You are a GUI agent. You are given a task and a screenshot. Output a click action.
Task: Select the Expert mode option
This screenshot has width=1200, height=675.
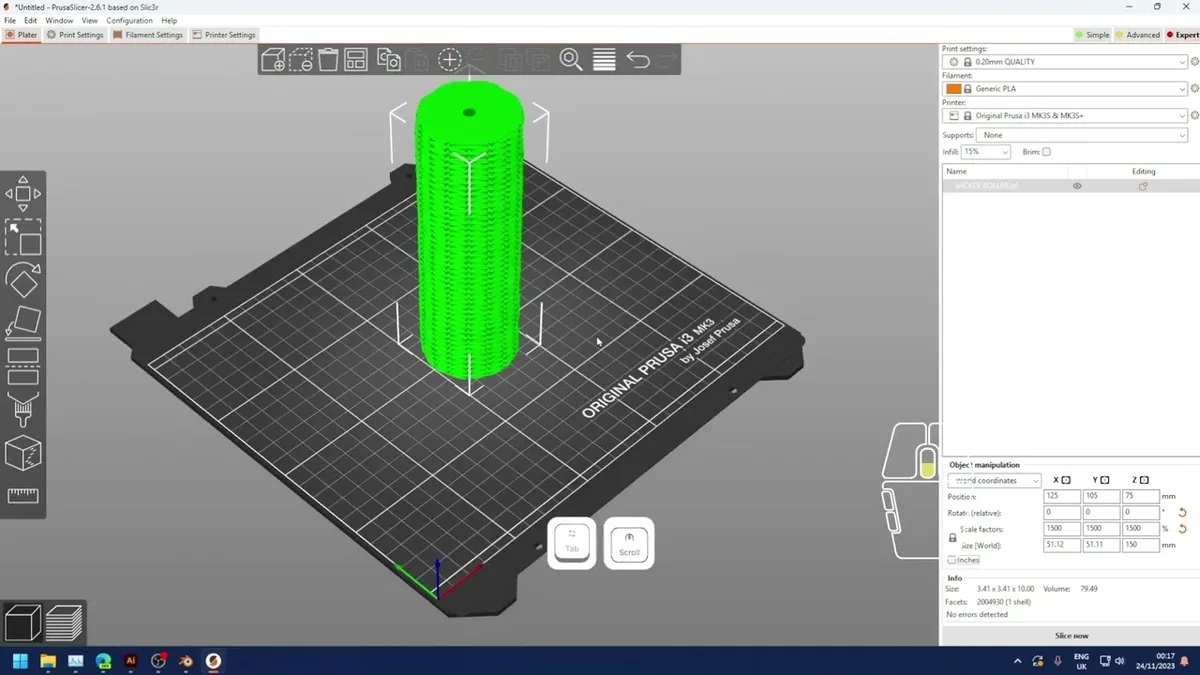(x=1181, y=35)
